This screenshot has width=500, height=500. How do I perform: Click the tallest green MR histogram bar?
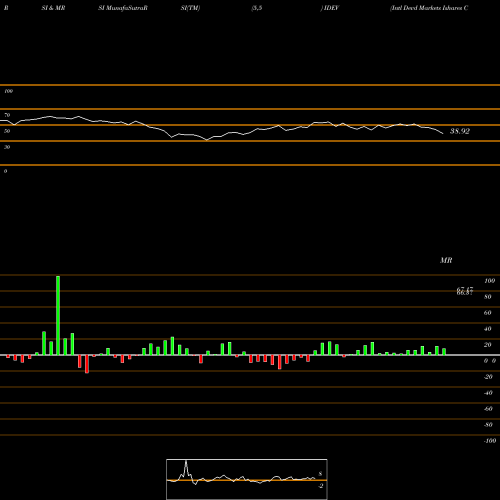pyautogui.click(x=58, y=315)
